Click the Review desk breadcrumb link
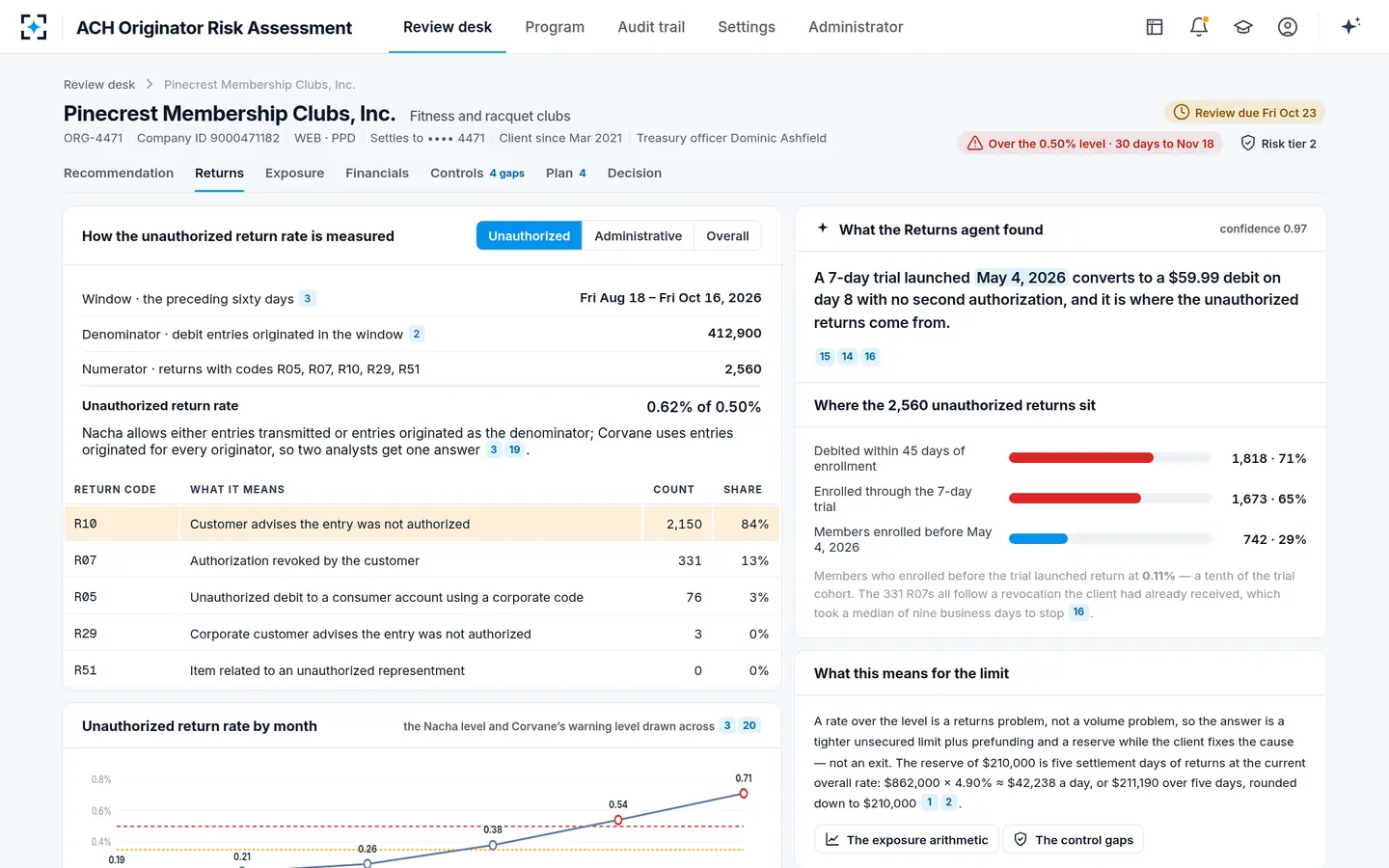 [99, 85]
